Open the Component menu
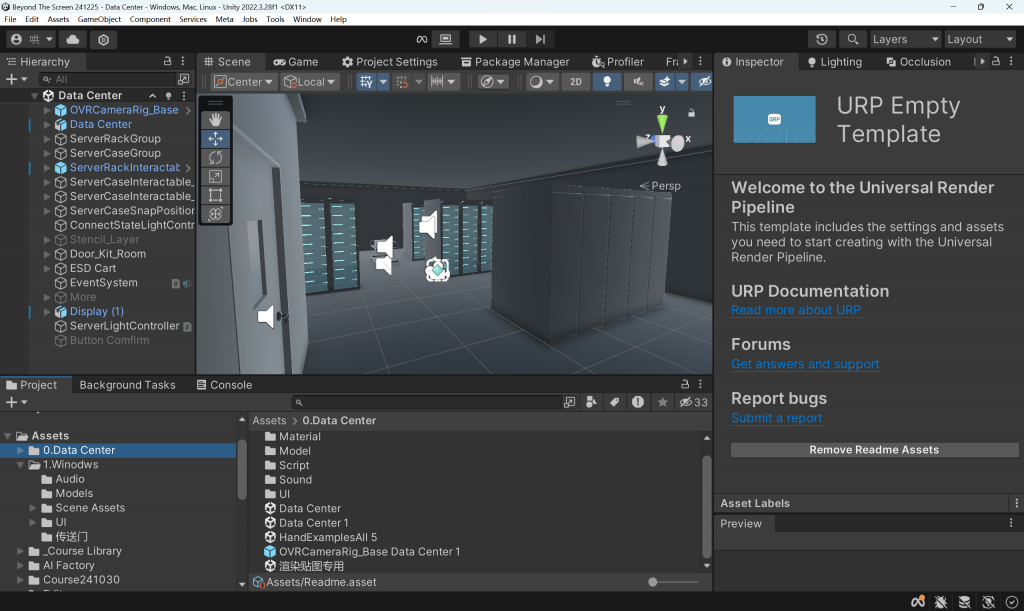Viewport: 1024px width, 611px height. (150, 19)
